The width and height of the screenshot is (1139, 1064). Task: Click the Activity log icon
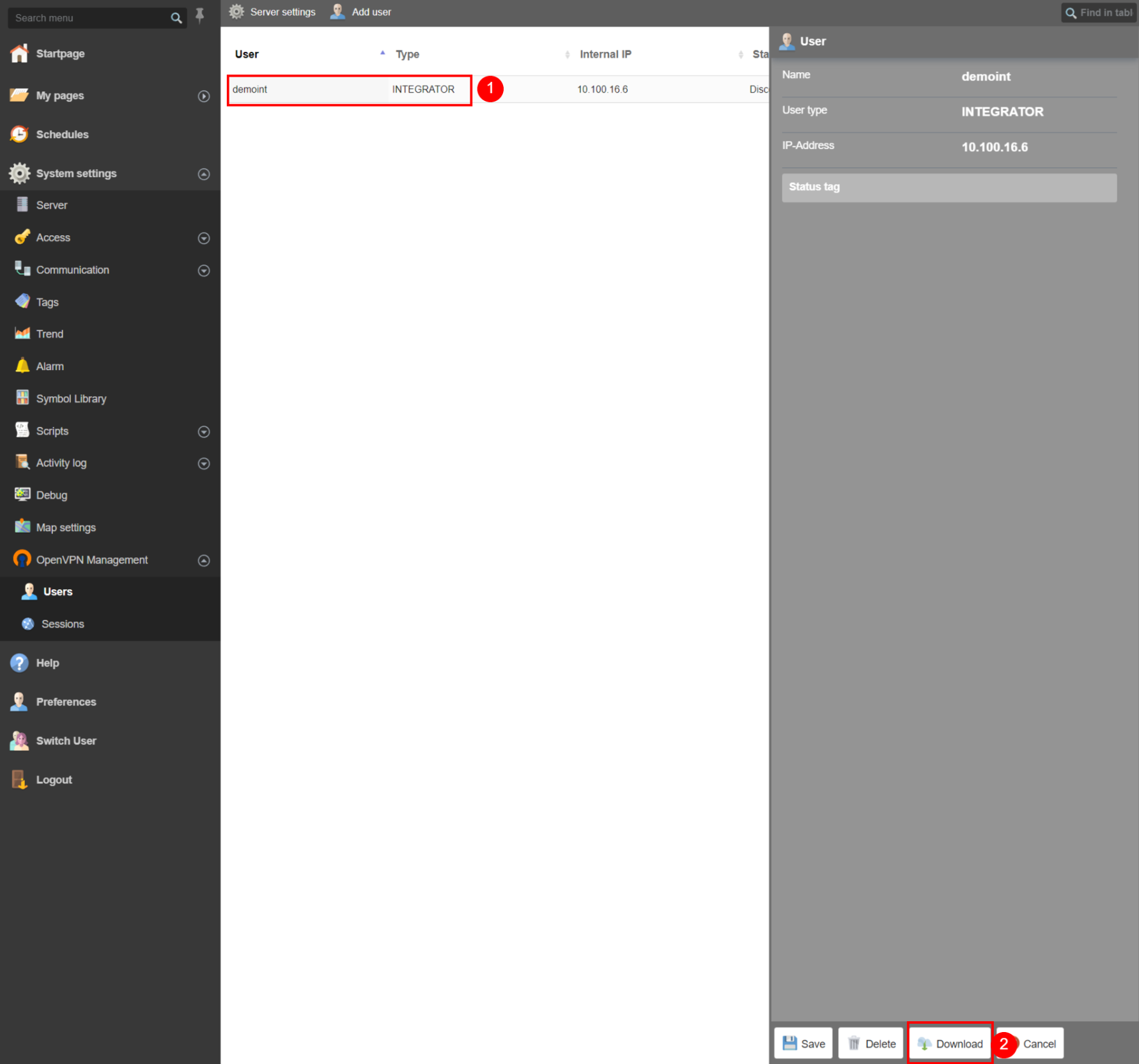coord(22,463)
